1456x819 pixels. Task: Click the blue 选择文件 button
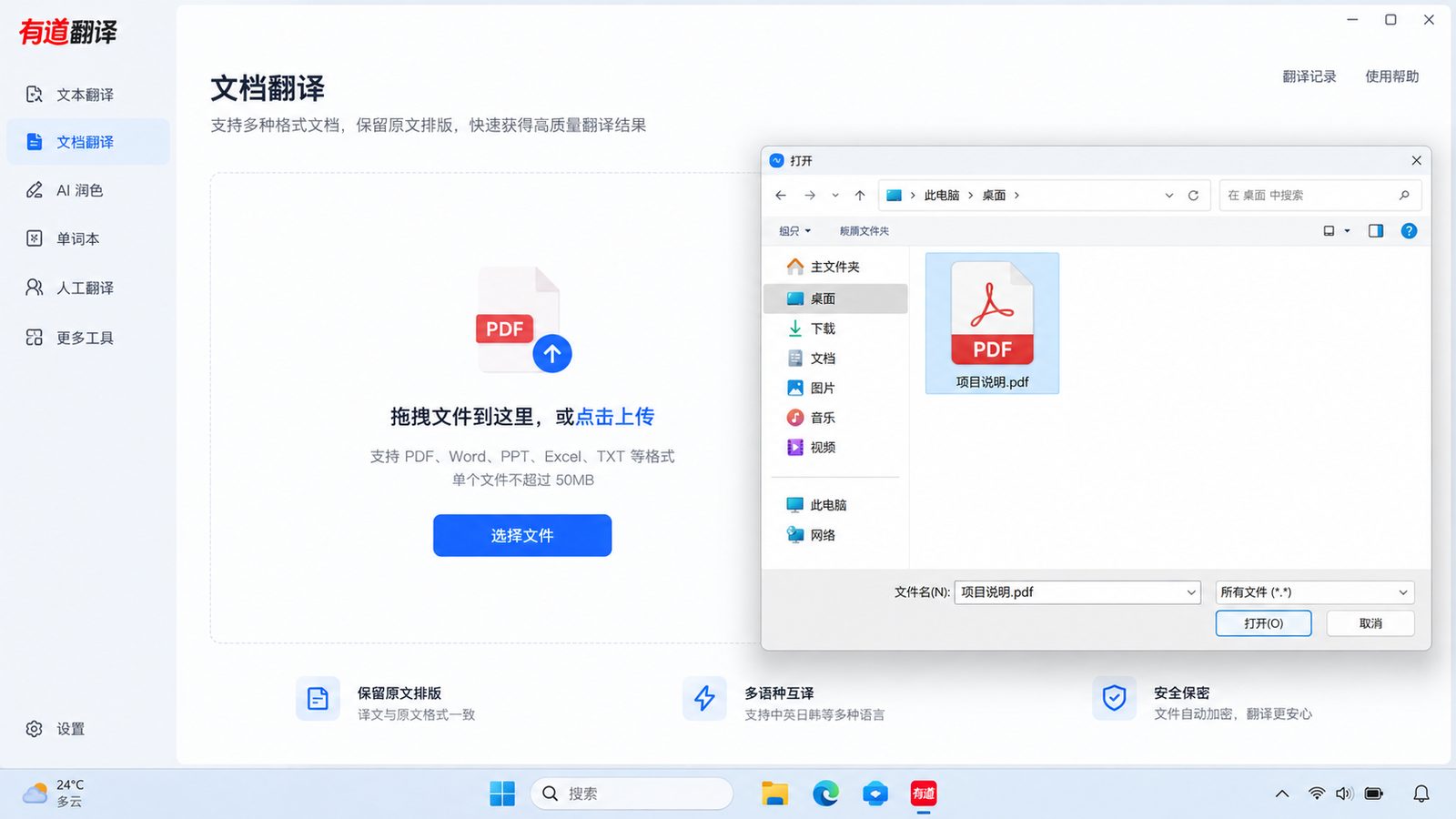click(x=522, y=535)
